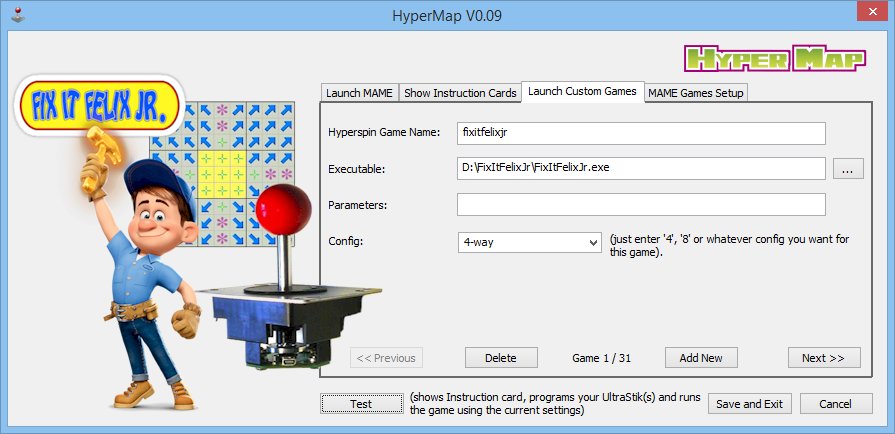895x434 pixels.
Task: Expand the Config 4-way dropdown
Action: pos(529,242)
